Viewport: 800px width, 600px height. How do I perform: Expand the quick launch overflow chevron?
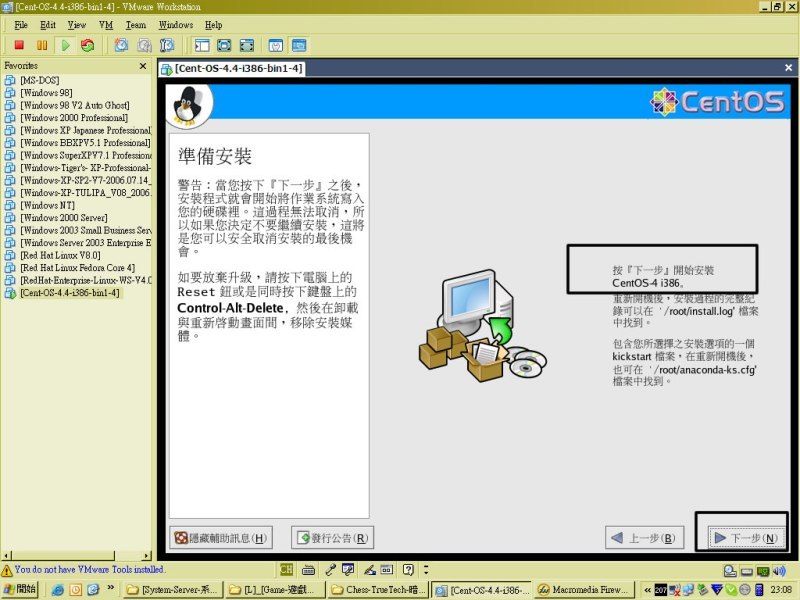point(110,588)
